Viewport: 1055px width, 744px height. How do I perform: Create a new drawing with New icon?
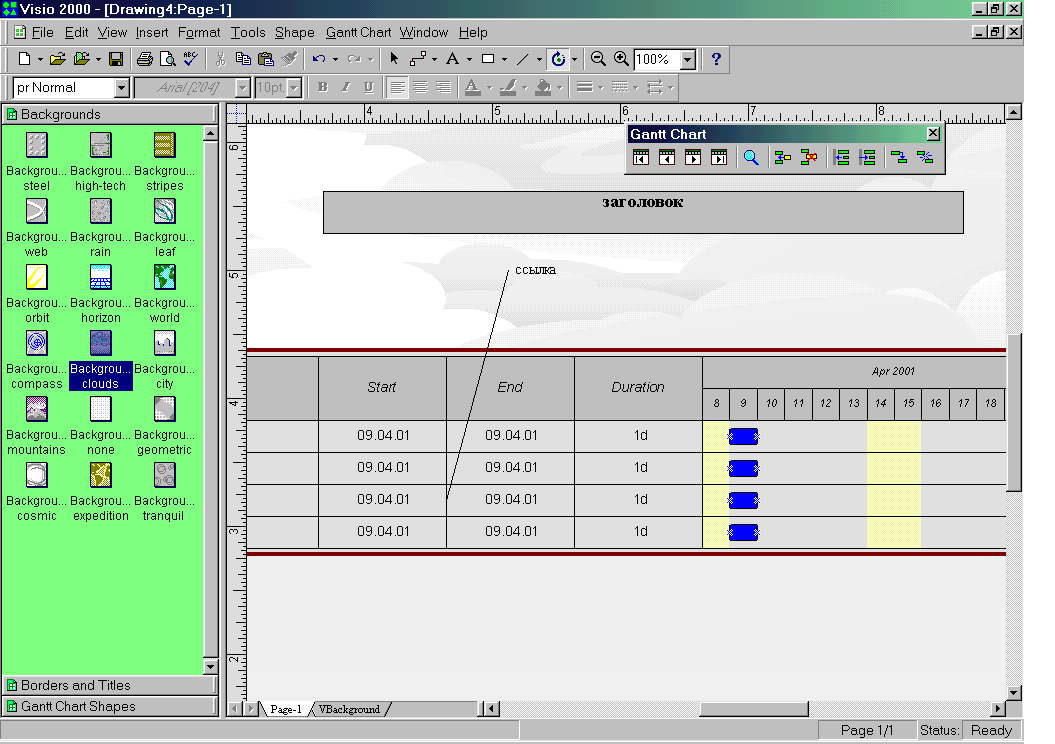tap(24, 59)
